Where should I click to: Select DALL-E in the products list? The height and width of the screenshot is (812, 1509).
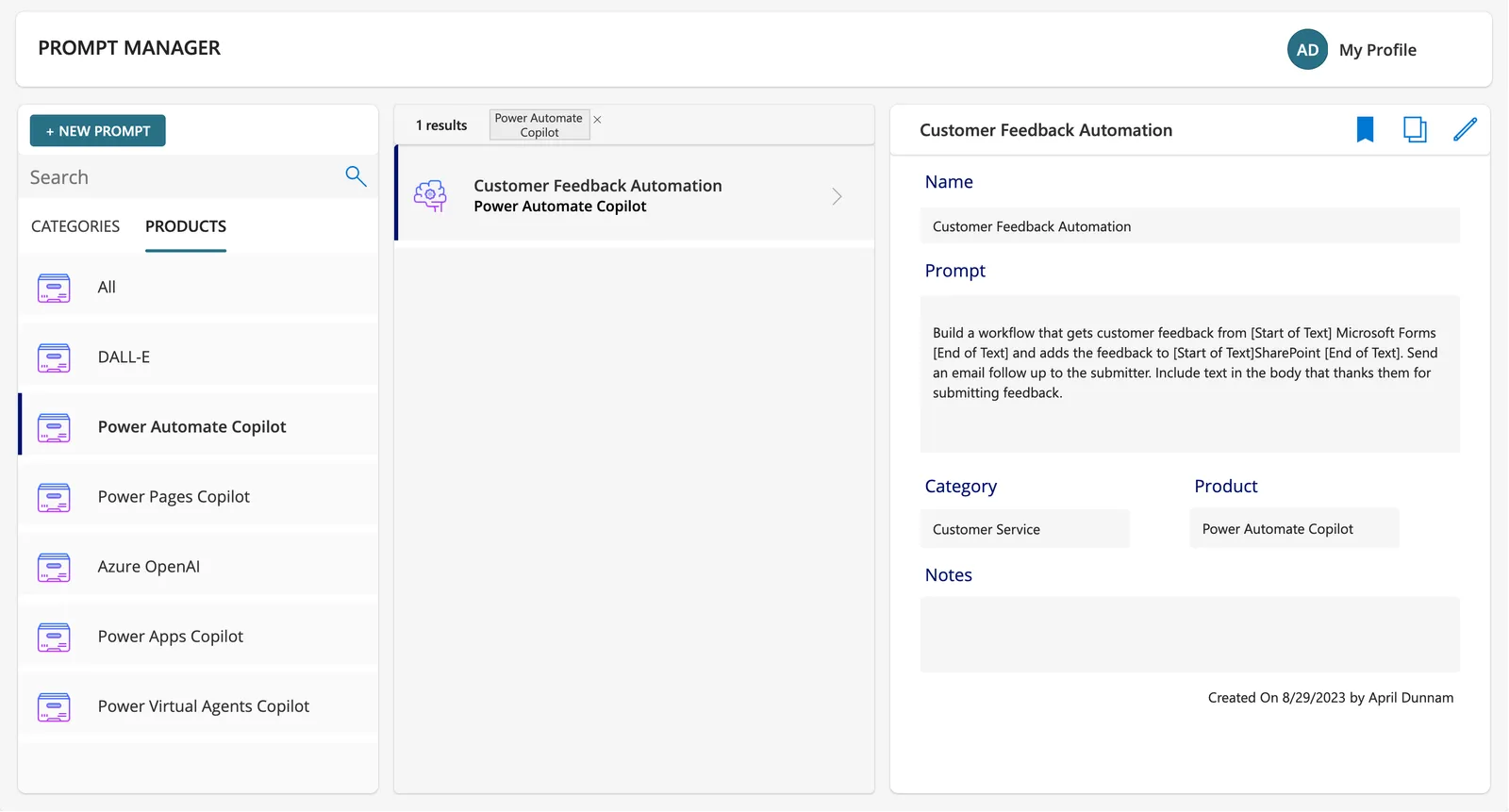pos(198,357)
